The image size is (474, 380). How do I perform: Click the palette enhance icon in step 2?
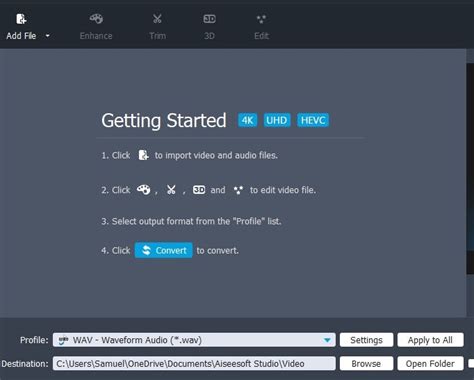point(144,190)
